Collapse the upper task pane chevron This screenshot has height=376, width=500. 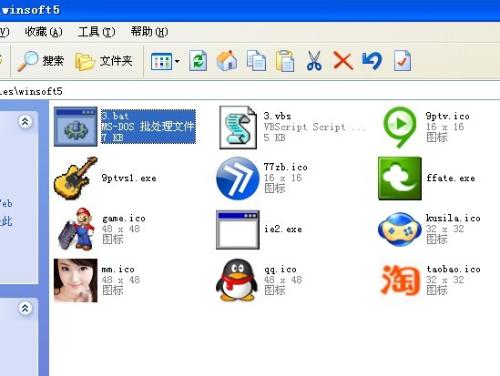25,122
